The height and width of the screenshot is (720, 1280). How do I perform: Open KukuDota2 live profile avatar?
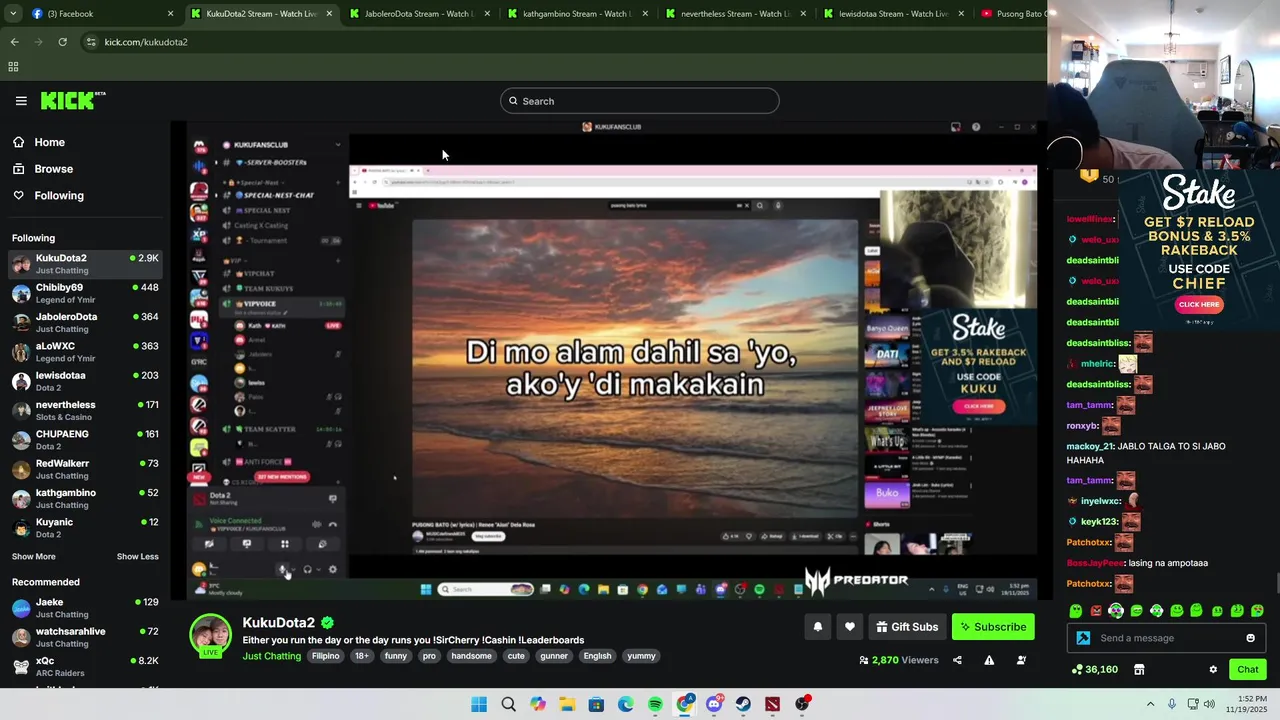click(x=211, y=636)
